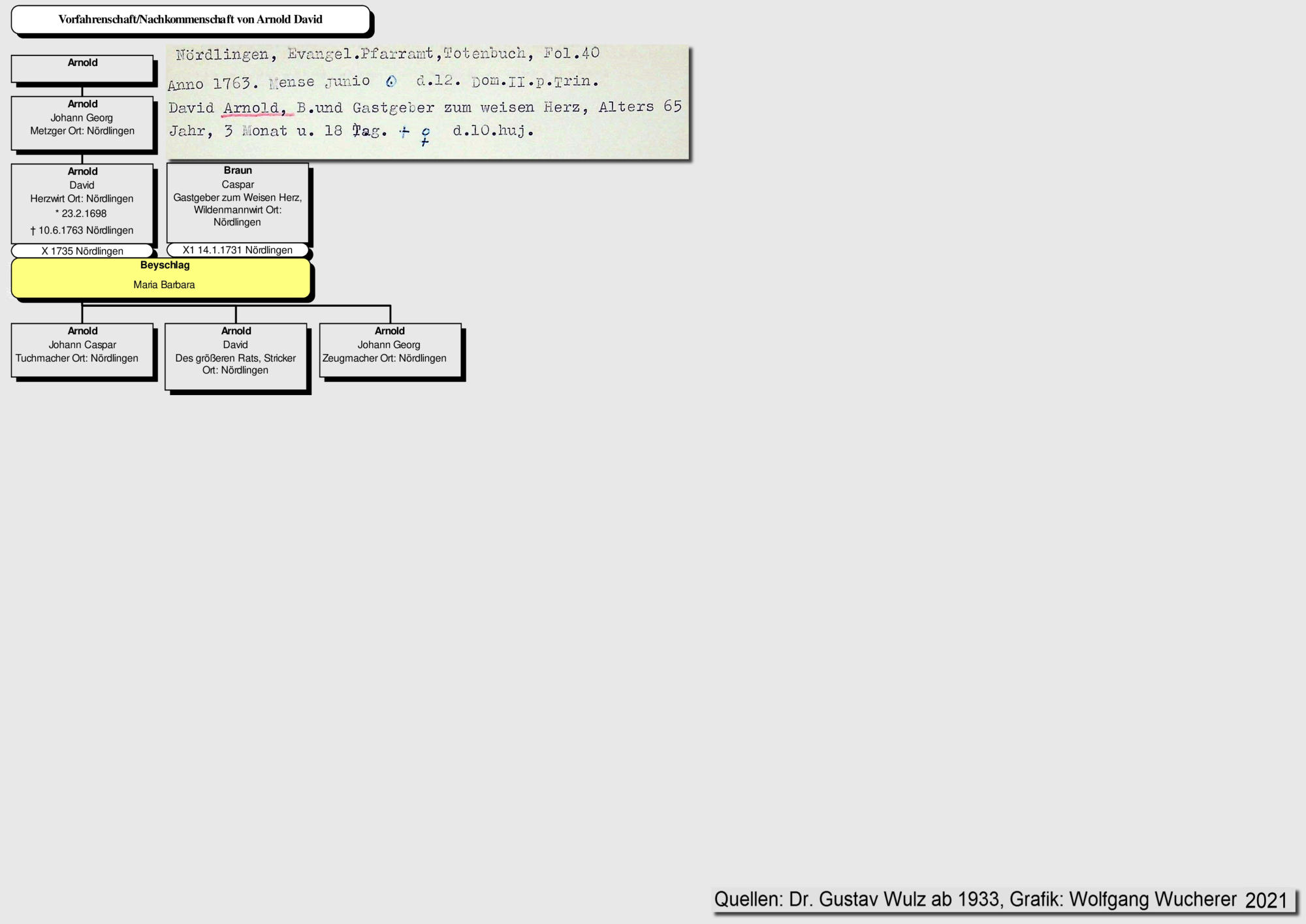Click the blue circle symbol after Junio

tap(391, 82)
